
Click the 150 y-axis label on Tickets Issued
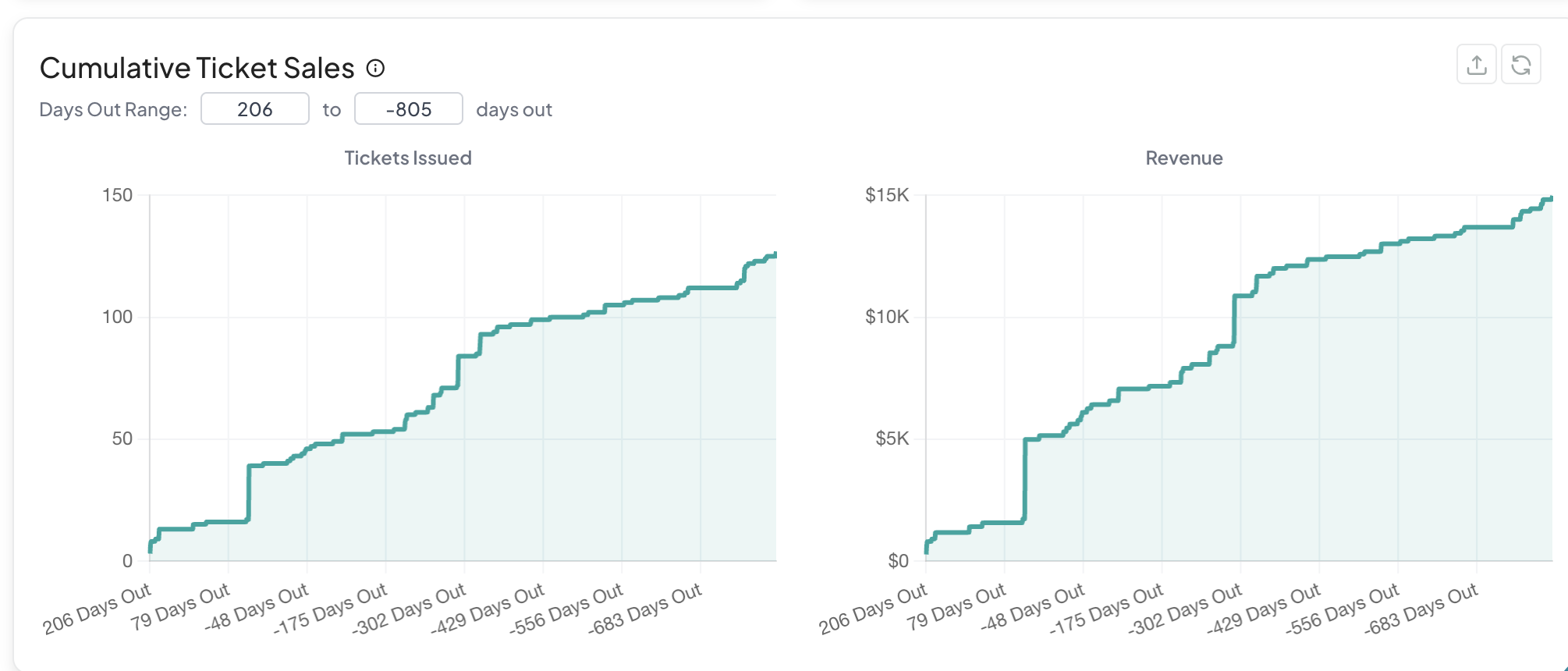[118, 195]
